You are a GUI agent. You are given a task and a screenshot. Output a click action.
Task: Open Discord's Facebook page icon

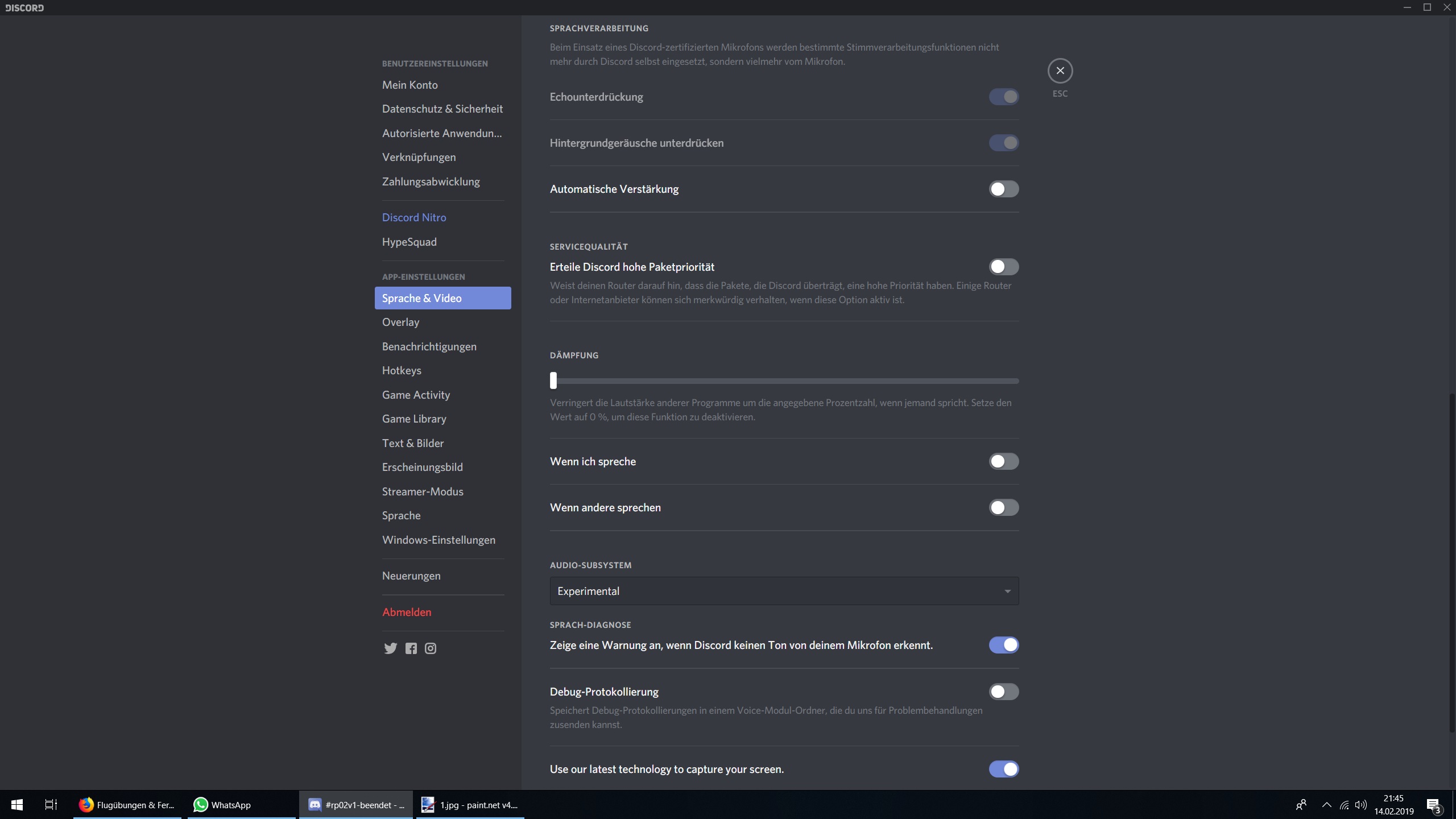click(411, 648)
